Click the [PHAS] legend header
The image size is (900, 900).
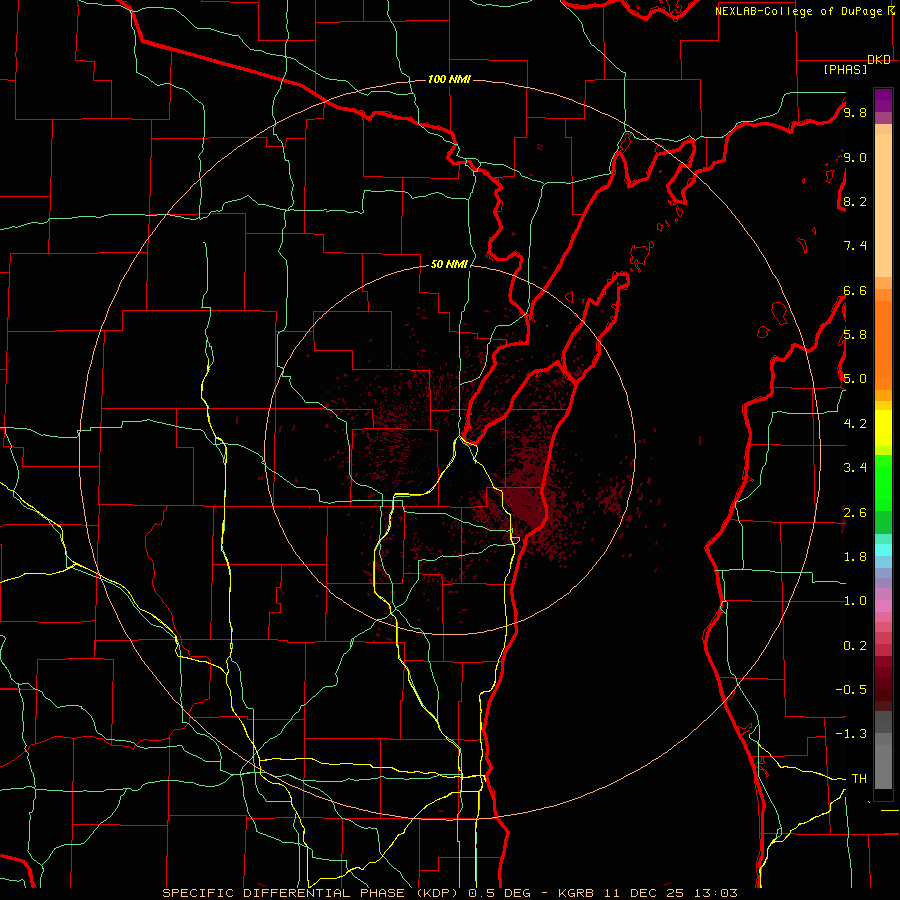pos(845,69)
